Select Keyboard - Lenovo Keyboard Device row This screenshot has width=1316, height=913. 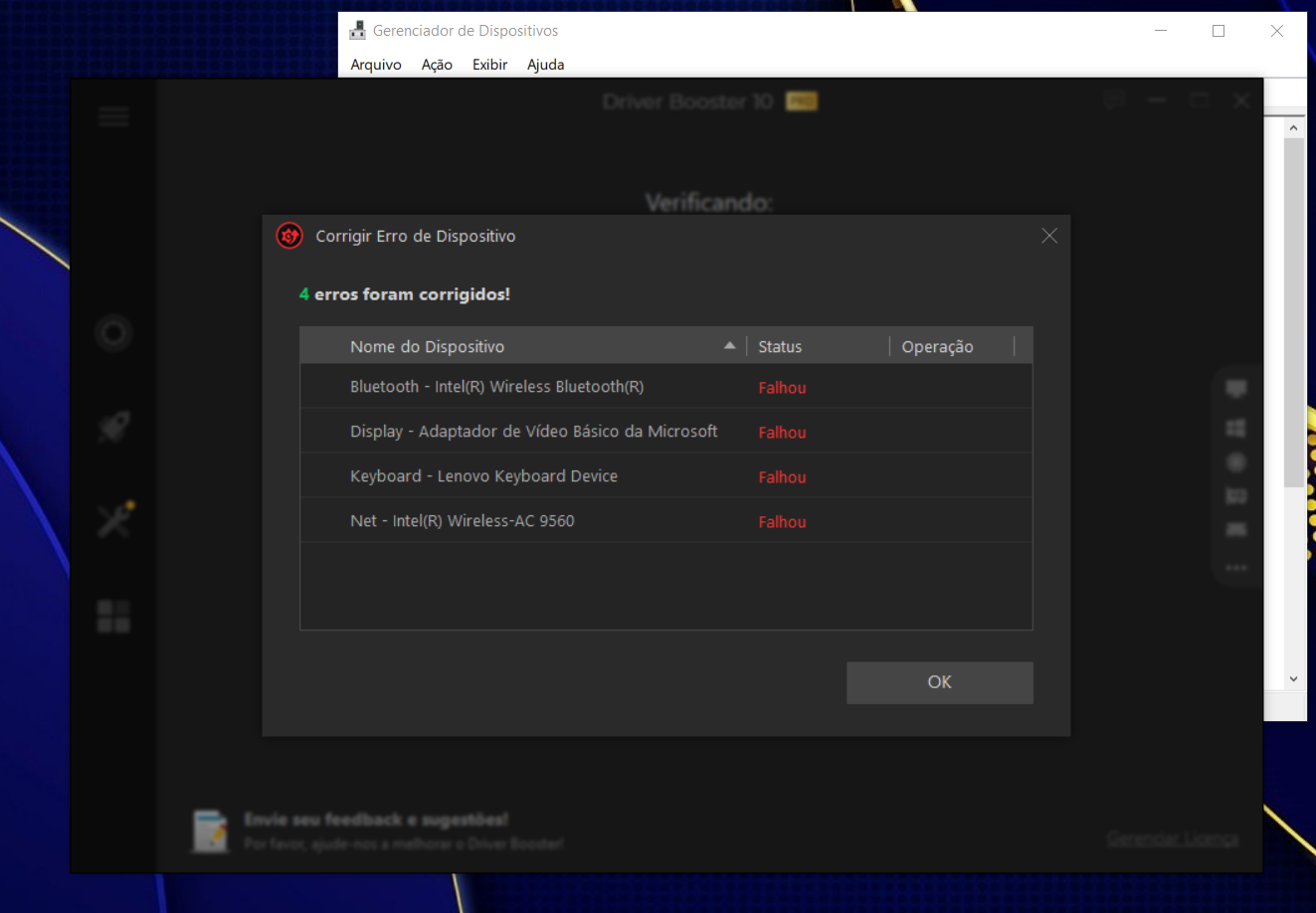(666, 475)
